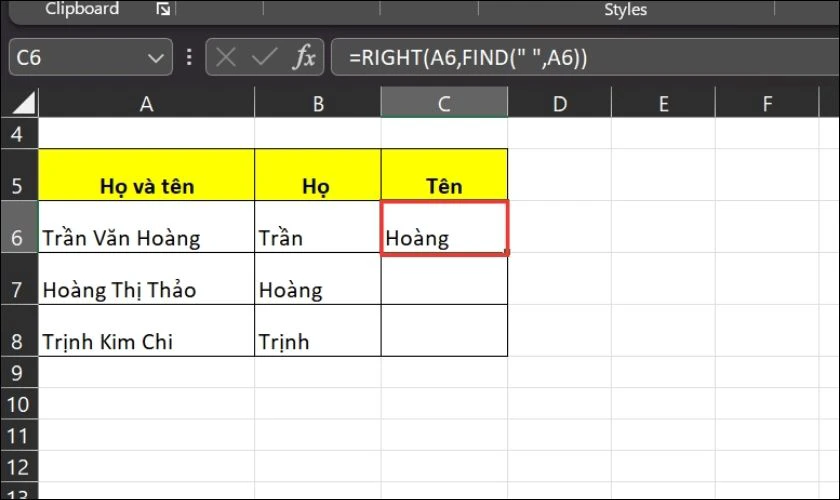Confirm the formula with the checkmark
840x500 pixels.
click(263, 58)
